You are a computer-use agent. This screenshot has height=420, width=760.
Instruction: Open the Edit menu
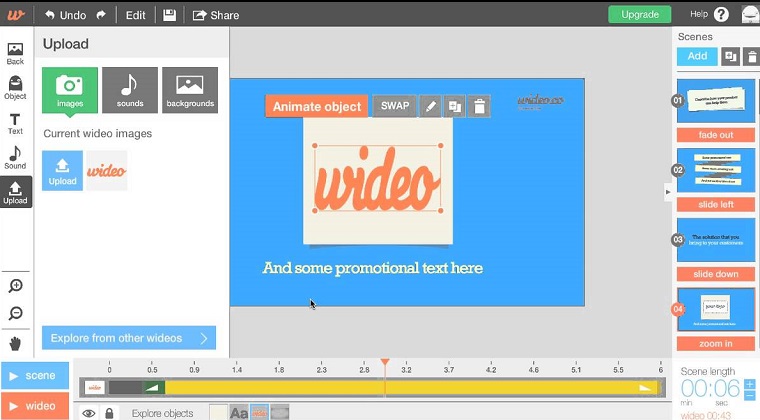point(135,15)
